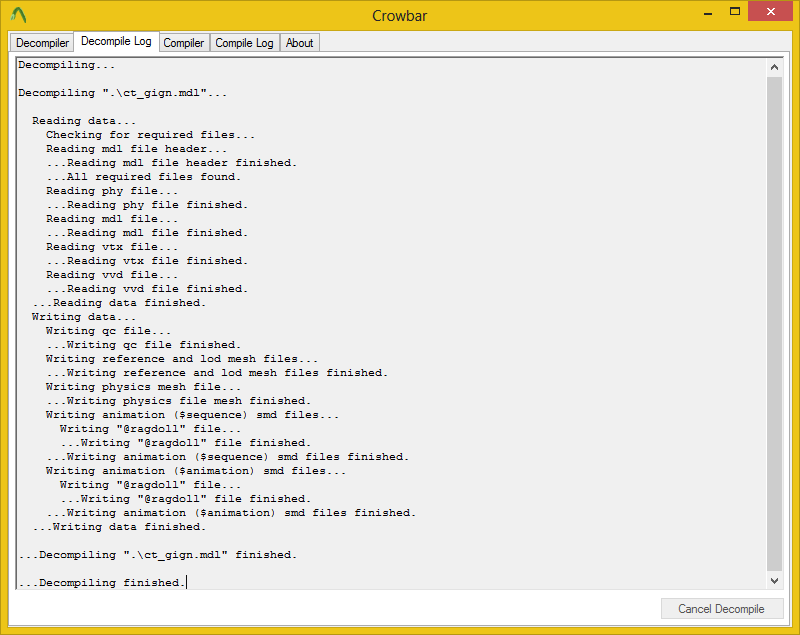Viewport: 800px width, 635px height.
Task: Click "...Reading phy file finished." line
Action: (x=147, y=205)
